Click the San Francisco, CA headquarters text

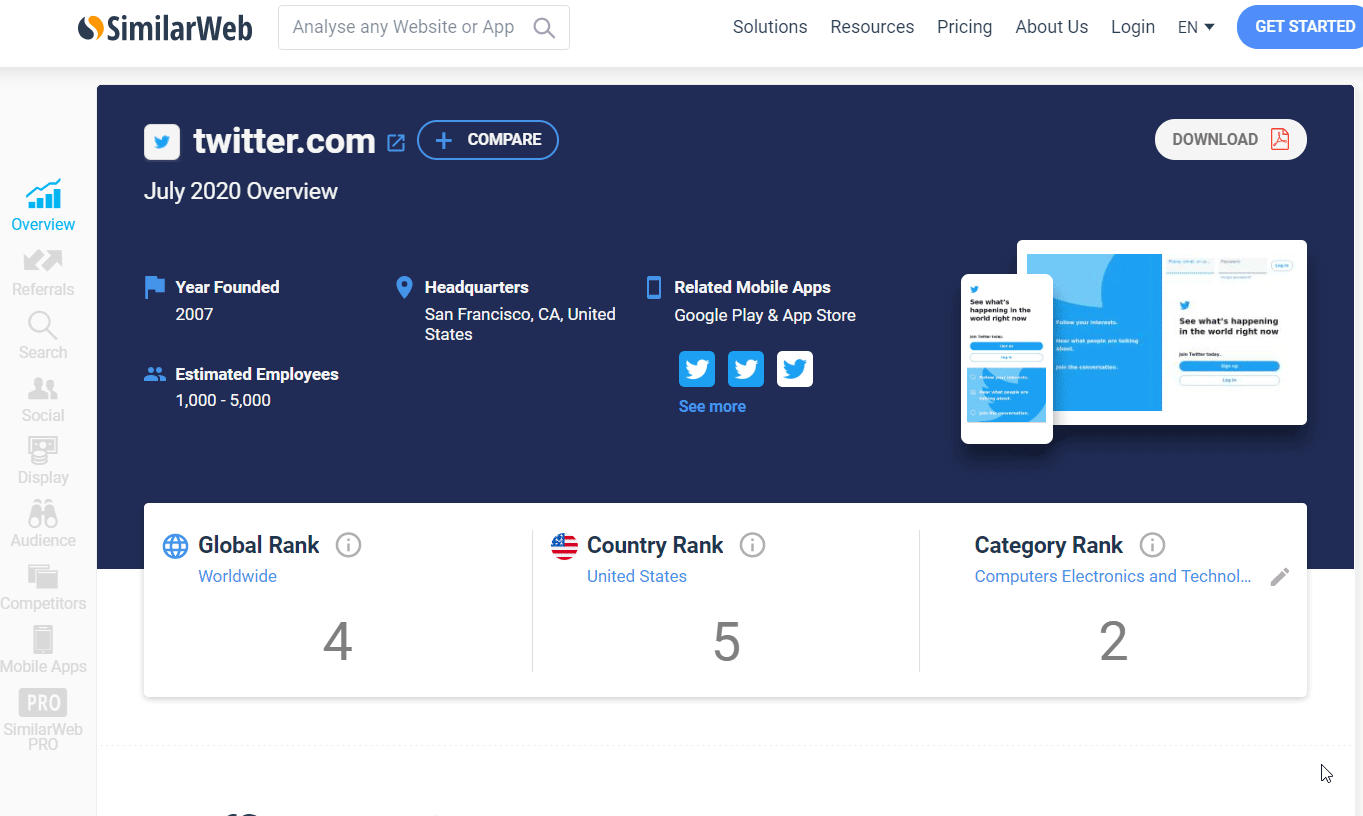tap(520, 324)
